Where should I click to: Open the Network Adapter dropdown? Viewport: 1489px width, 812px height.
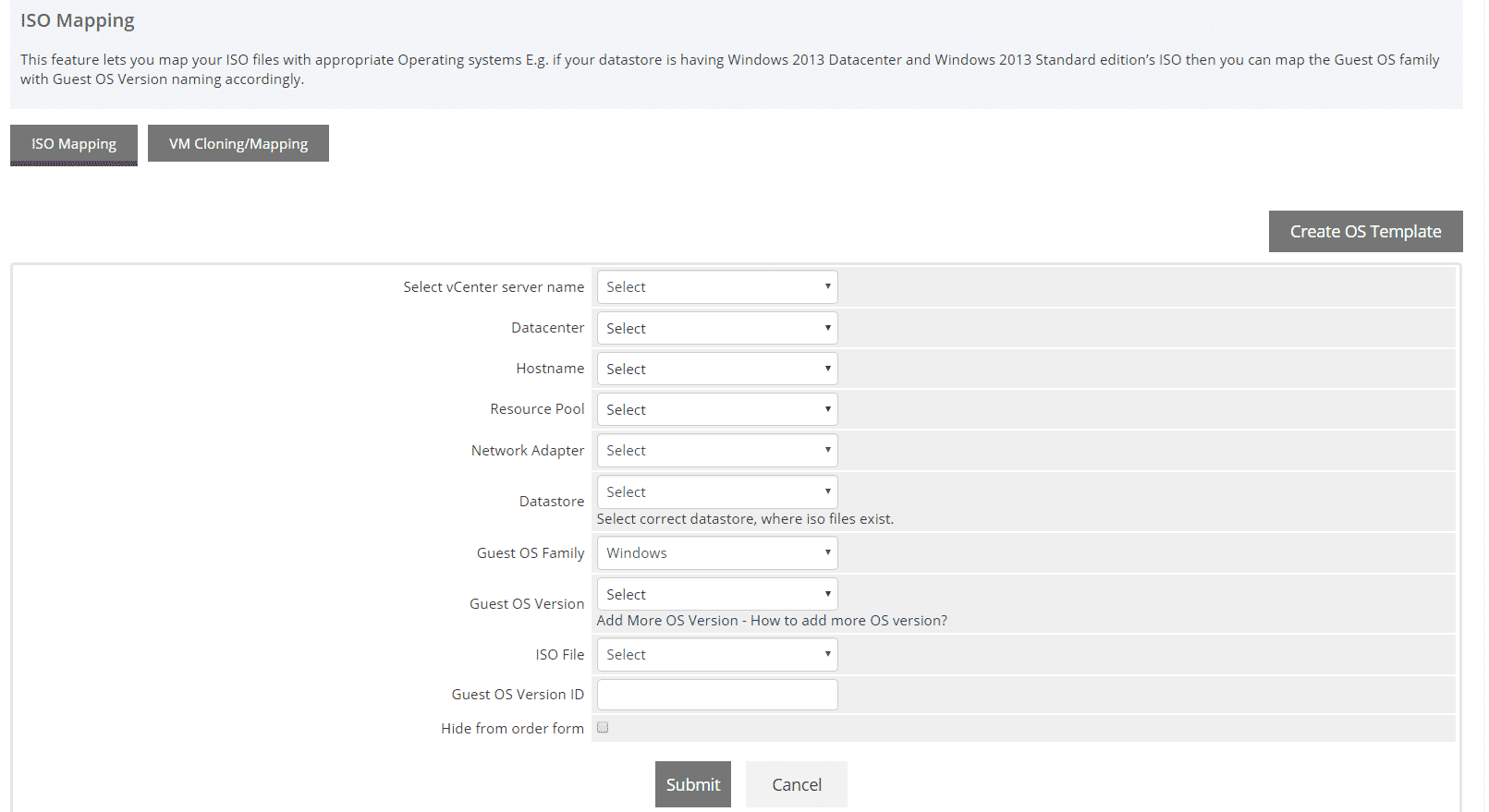716,450
